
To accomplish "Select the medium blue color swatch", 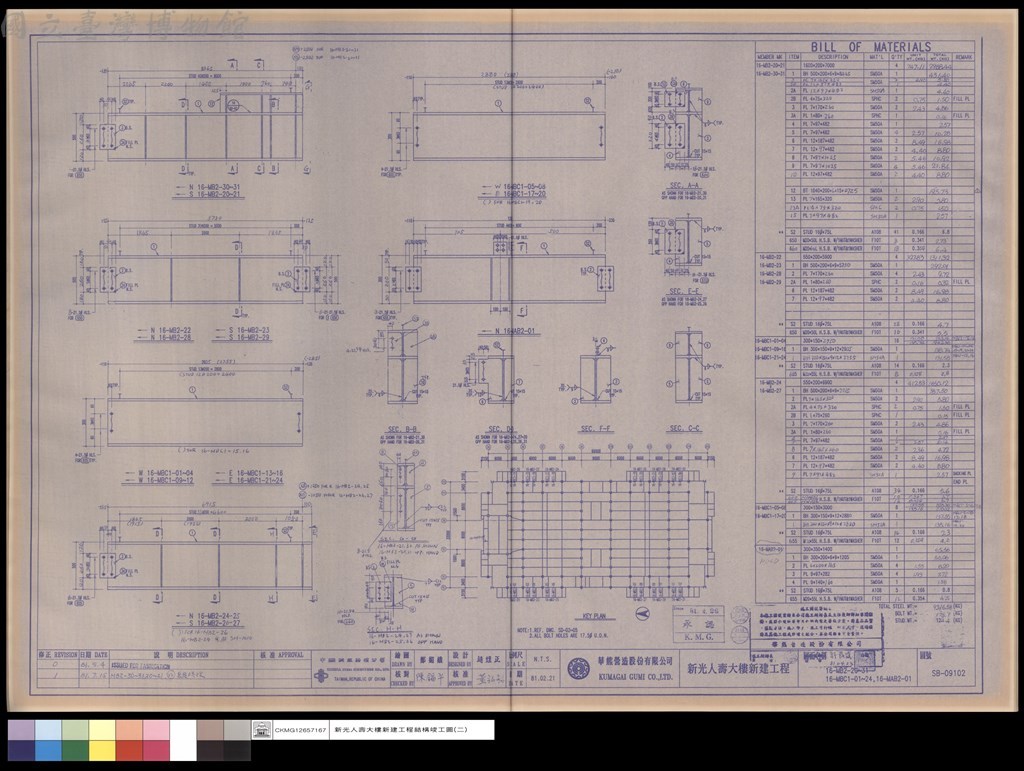I will coord(48,751).
